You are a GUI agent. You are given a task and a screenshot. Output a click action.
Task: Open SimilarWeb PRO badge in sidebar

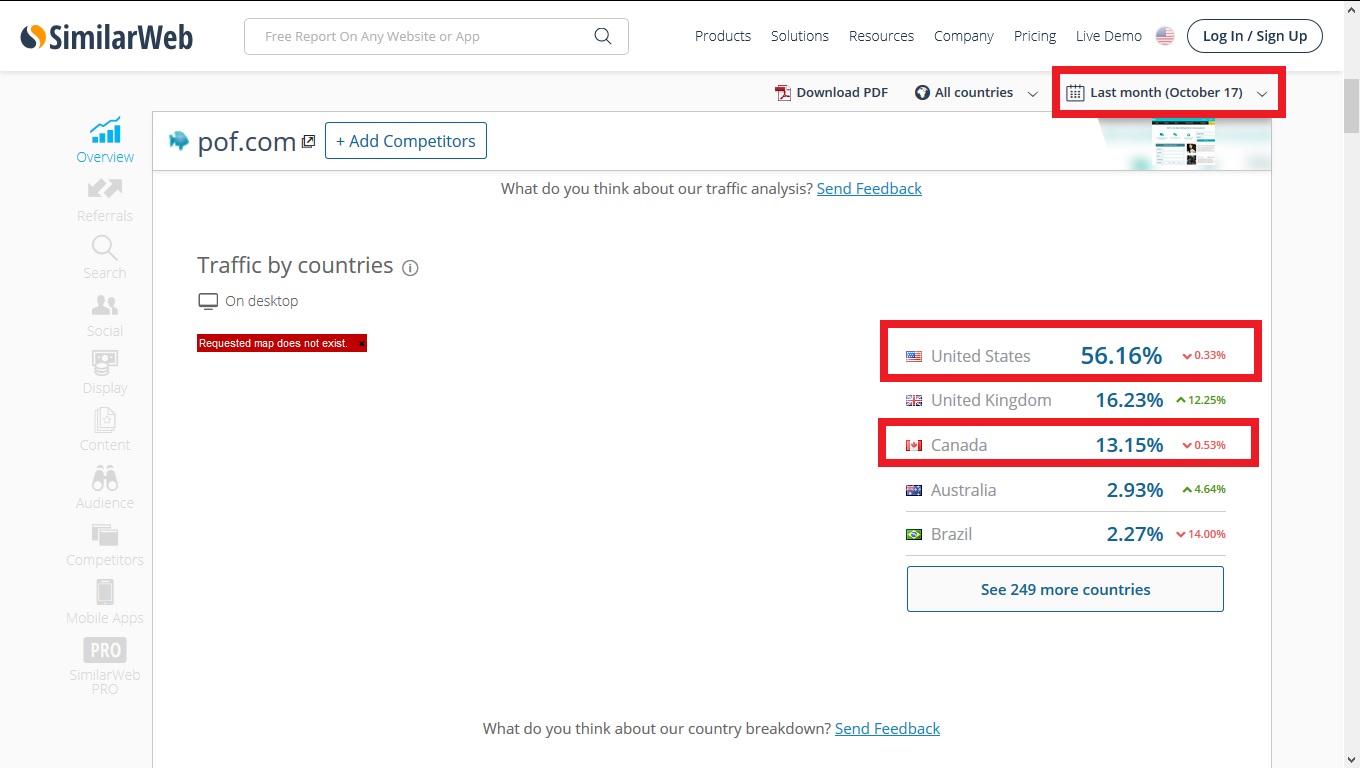pos(105,650)
